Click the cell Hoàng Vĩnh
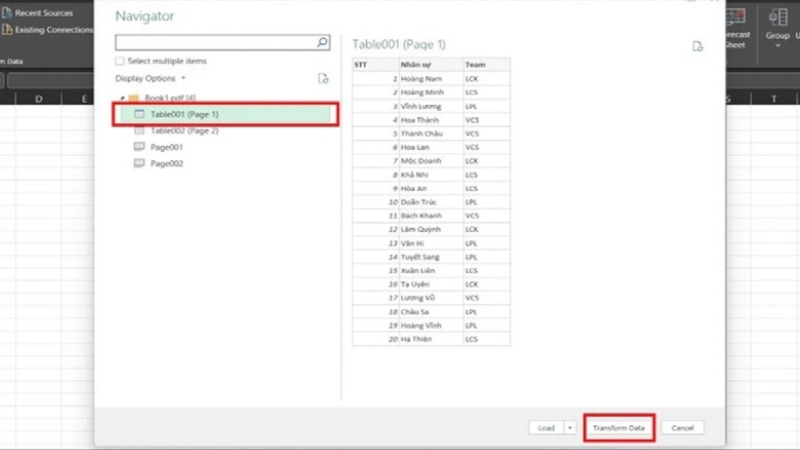The width and height of the screenshot is (800, 450). (x=431, y=326)
